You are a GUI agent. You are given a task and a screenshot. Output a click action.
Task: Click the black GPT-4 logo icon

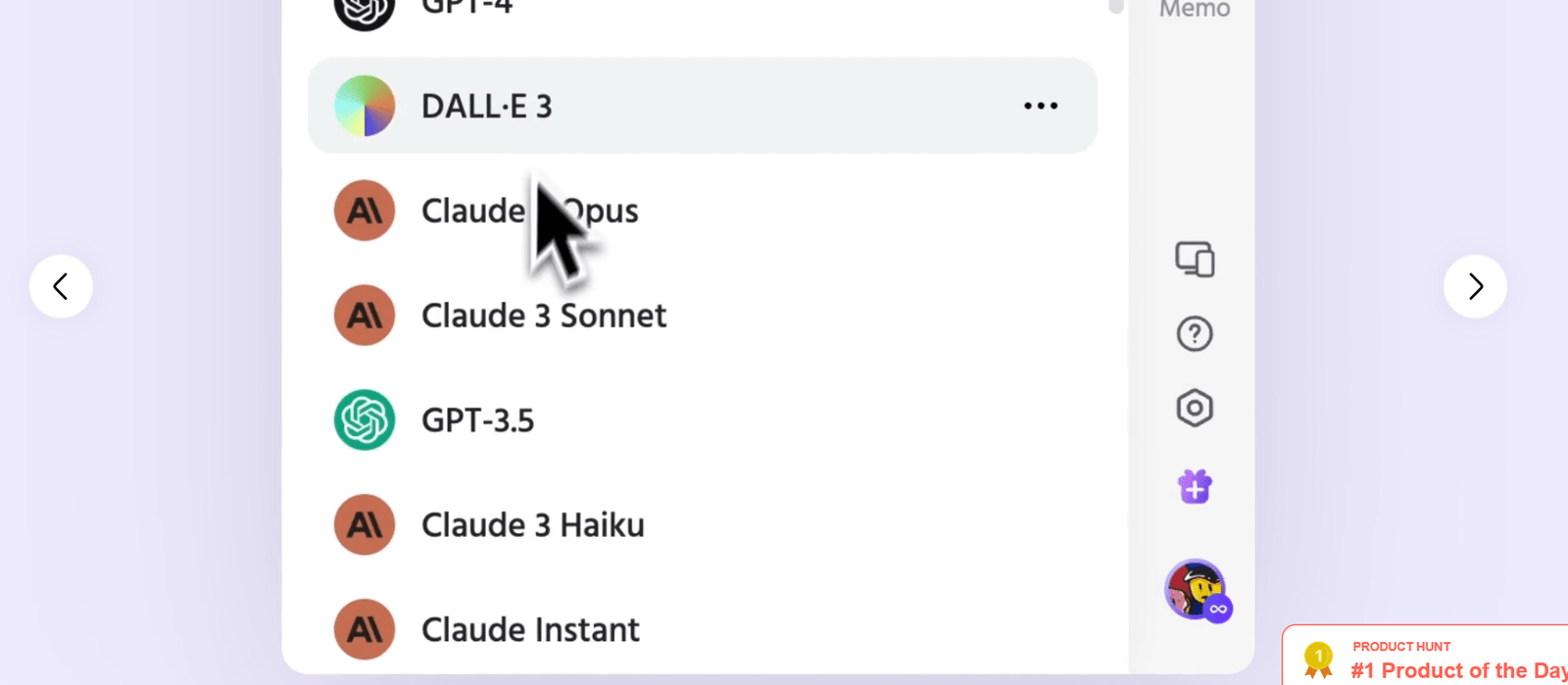pyautogui.click(x=365, y=10)
